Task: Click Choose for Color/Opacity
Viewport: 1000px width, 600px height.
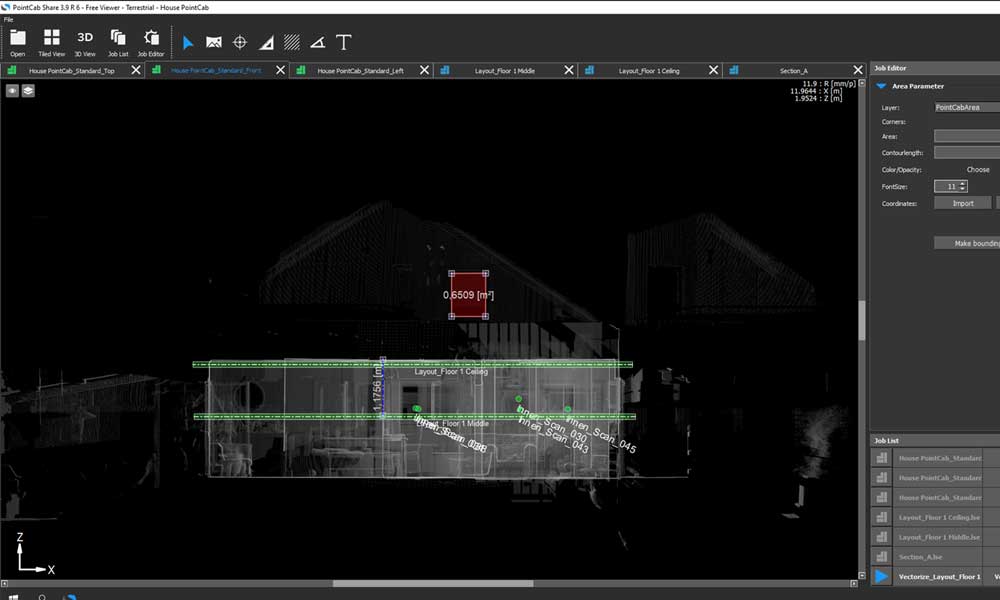Action: (x=977, y=170)
